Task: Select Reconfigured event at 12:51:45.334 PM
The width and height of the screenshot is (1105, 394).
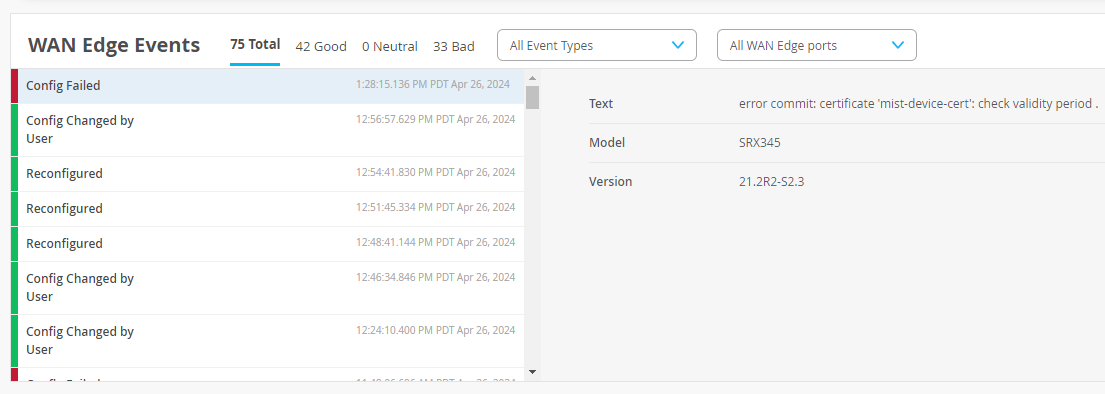Action: click(268, 209)
